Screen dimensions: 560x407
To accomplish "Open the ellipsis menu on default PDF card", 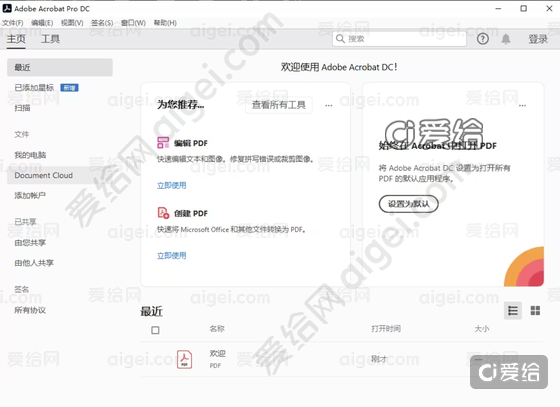I will pyautogui.click(x=522, y=105).
